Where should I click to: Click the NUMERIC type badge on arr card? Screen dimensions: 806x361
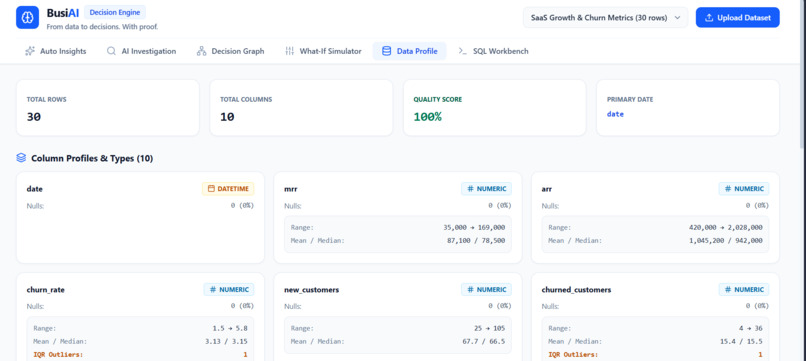coord(744,189)
